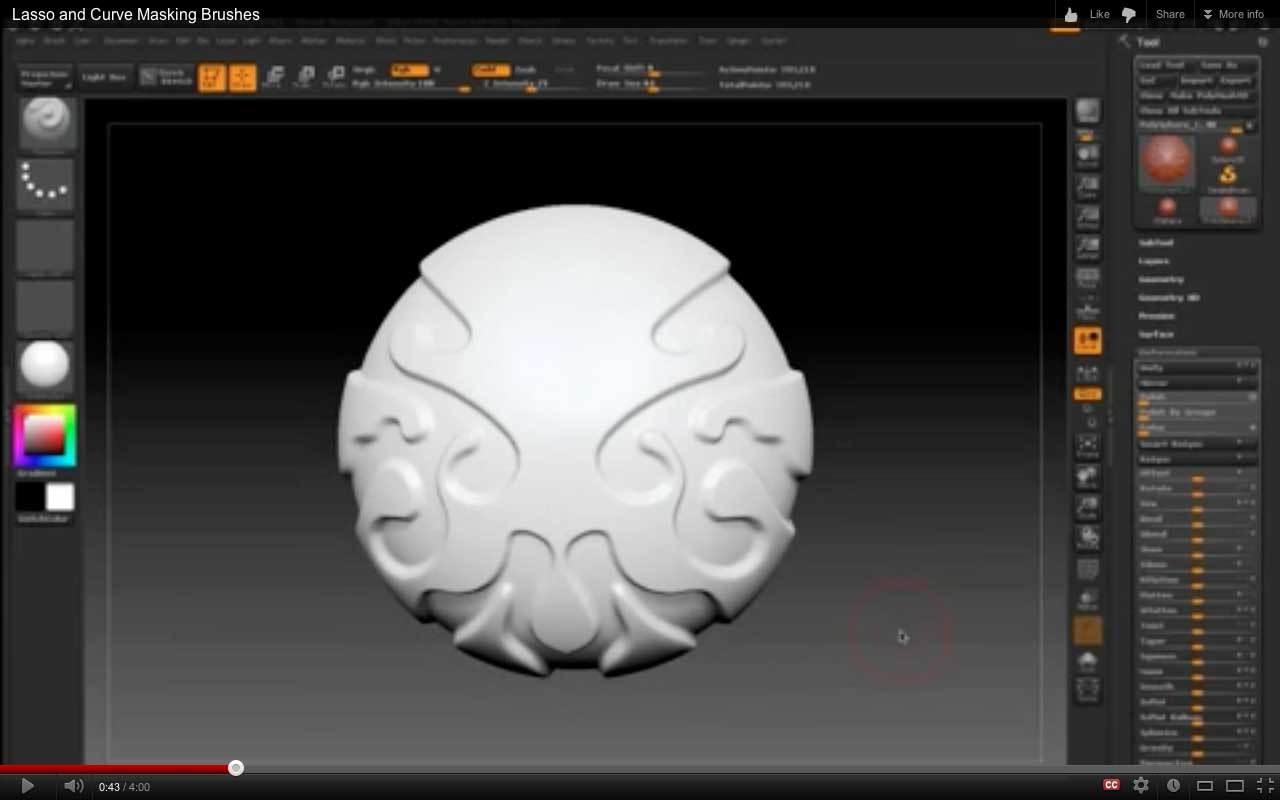1280x800 pixels.
Task: Click the Scroll canvas icon
Action: (x=1088, y=157)
